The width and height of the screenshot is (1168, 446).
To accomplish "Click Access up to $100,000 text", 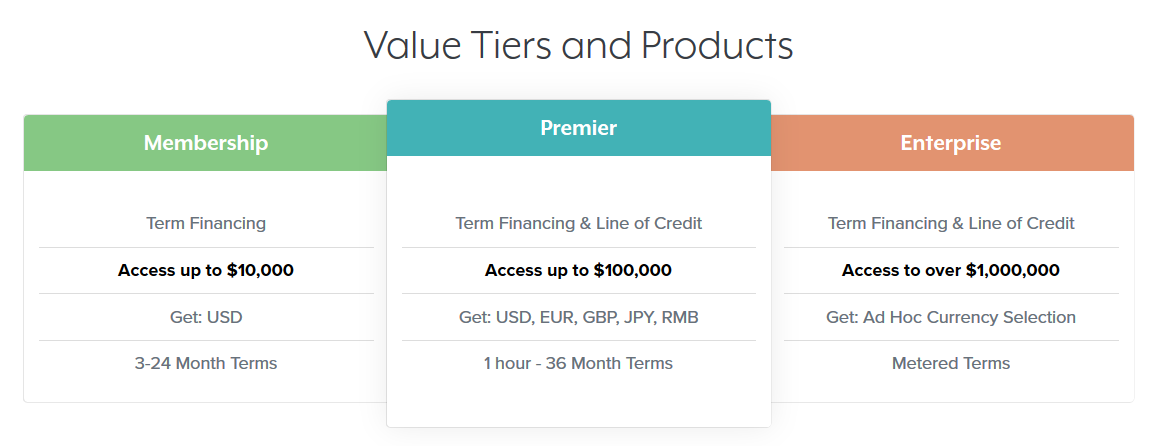I will coord(579,270).
